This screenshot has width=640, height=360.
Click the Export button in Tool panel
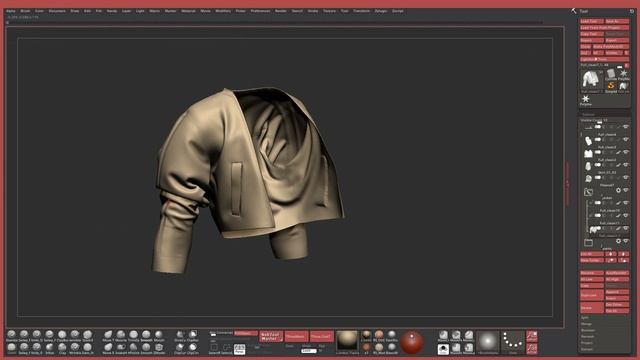617,40
